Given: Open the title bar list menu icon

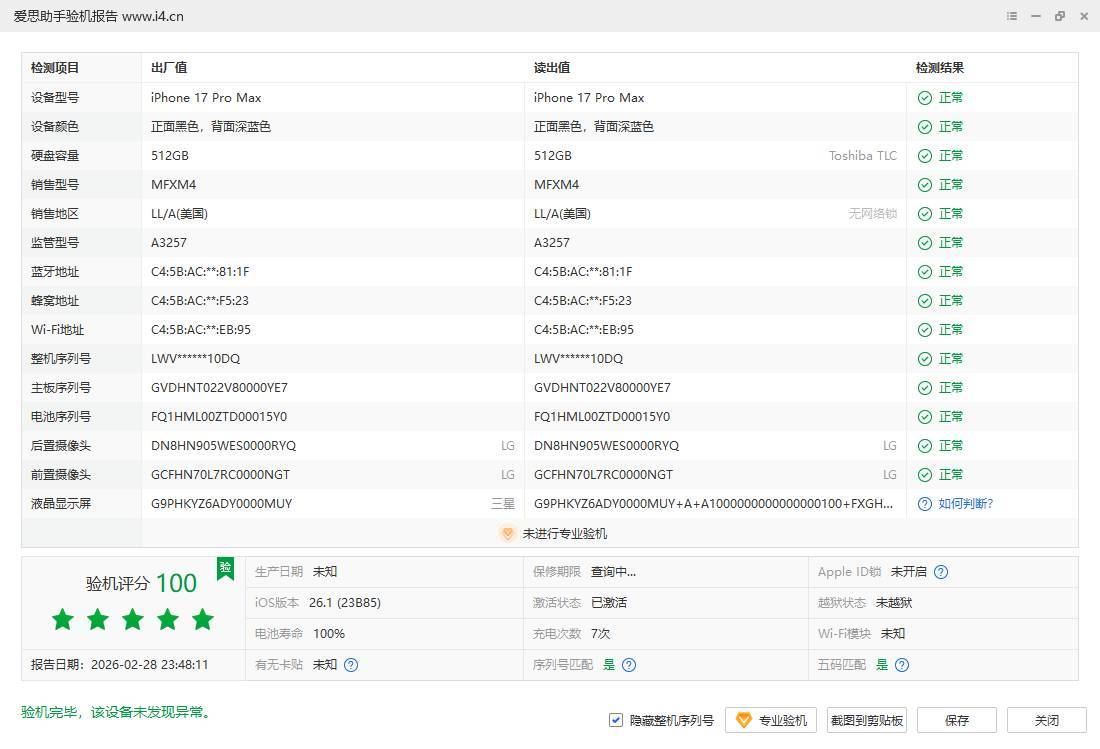Looking at the screenshot, I should click(1012, 17).
